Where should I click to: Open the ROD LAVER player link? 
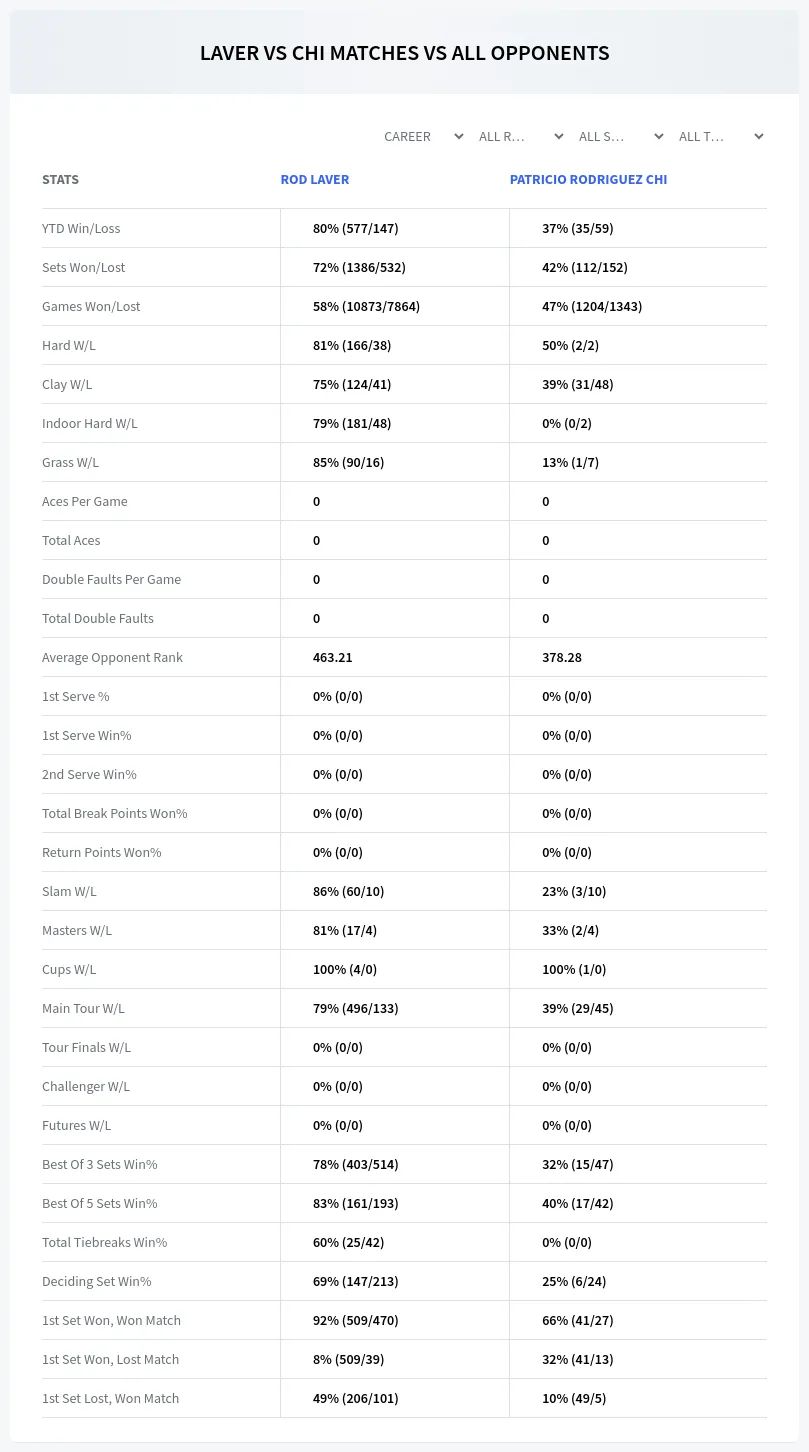tap(315, 180)
